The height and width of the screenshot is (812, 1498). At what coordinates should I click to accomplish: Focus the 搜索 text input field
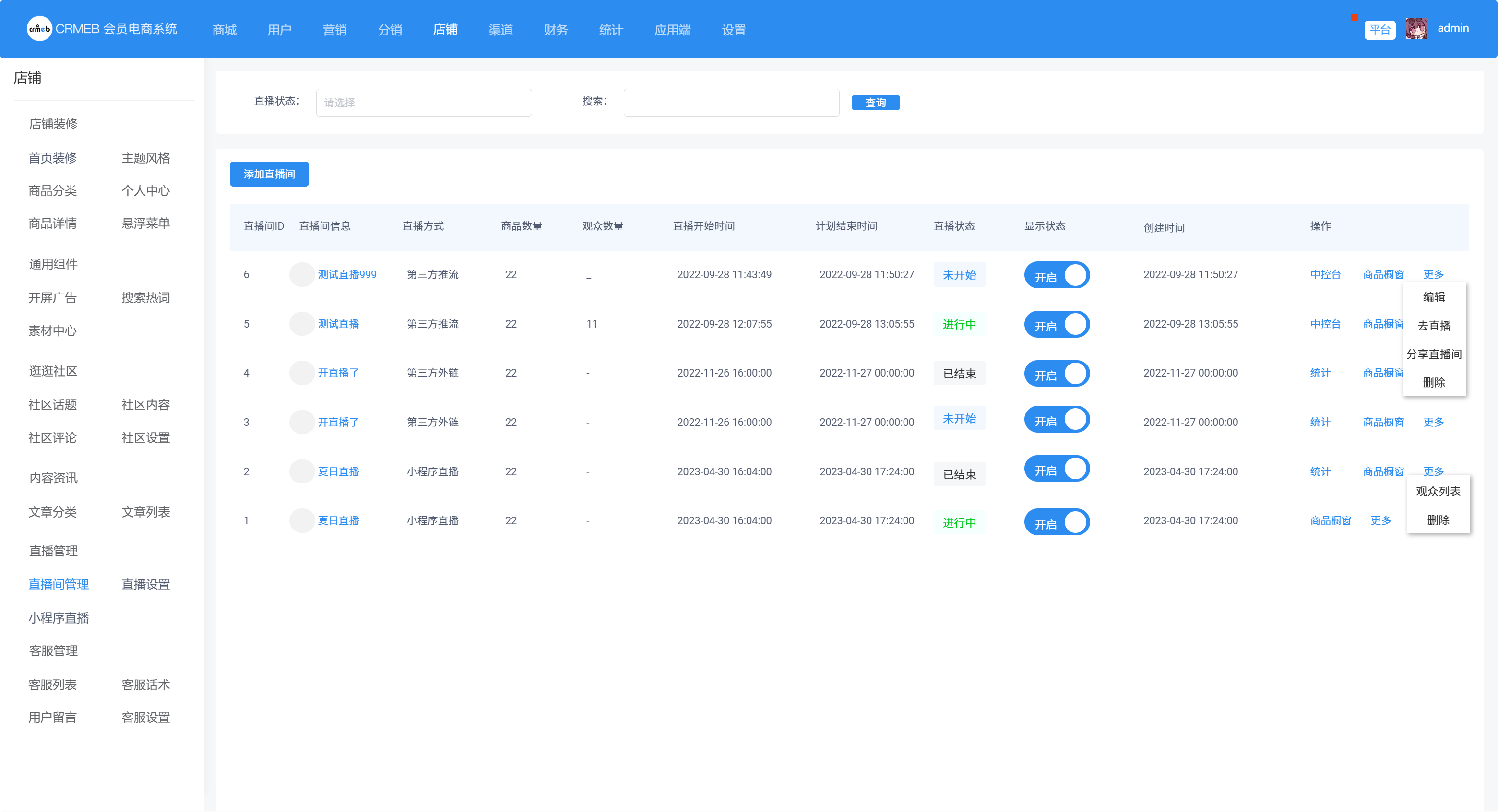(x=731, y=103)
